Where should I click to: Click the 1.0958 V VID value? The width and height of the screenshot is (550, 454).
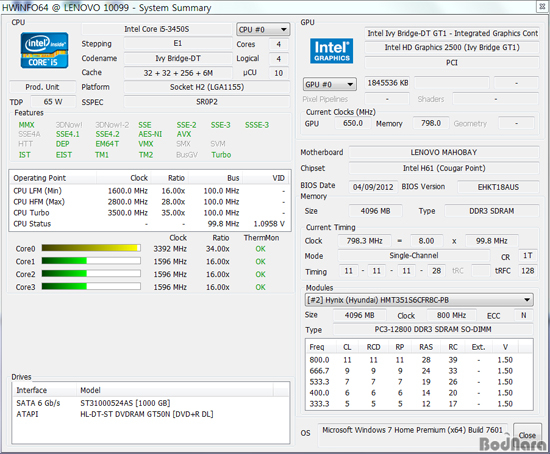(x=269, y=223)
